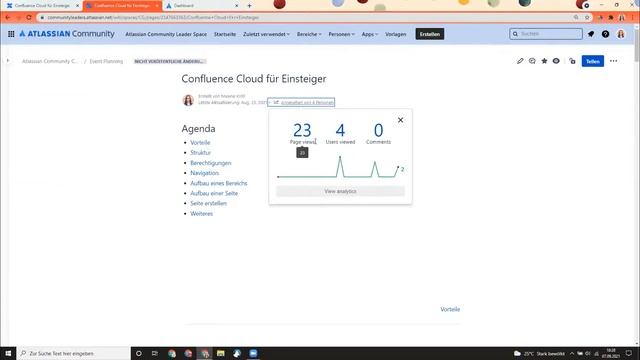Open the Navigation agenda link
Screen dimensions: 640x360
(x=204, y=173)
